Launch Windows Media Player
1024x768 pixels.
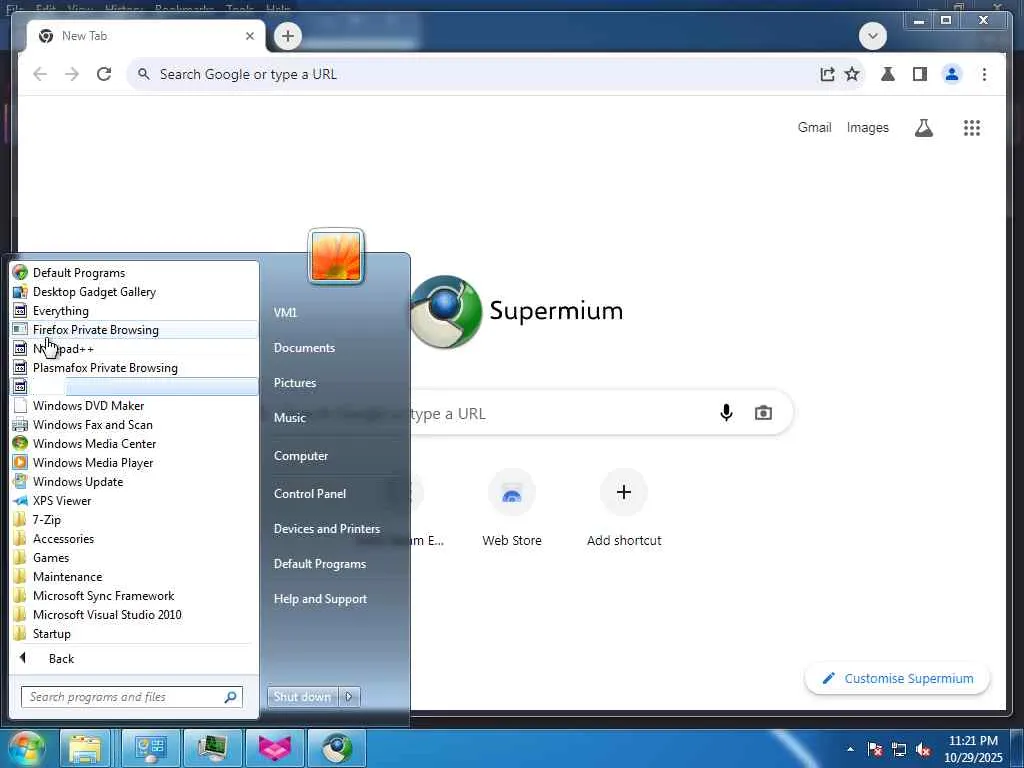pos(134,462)
